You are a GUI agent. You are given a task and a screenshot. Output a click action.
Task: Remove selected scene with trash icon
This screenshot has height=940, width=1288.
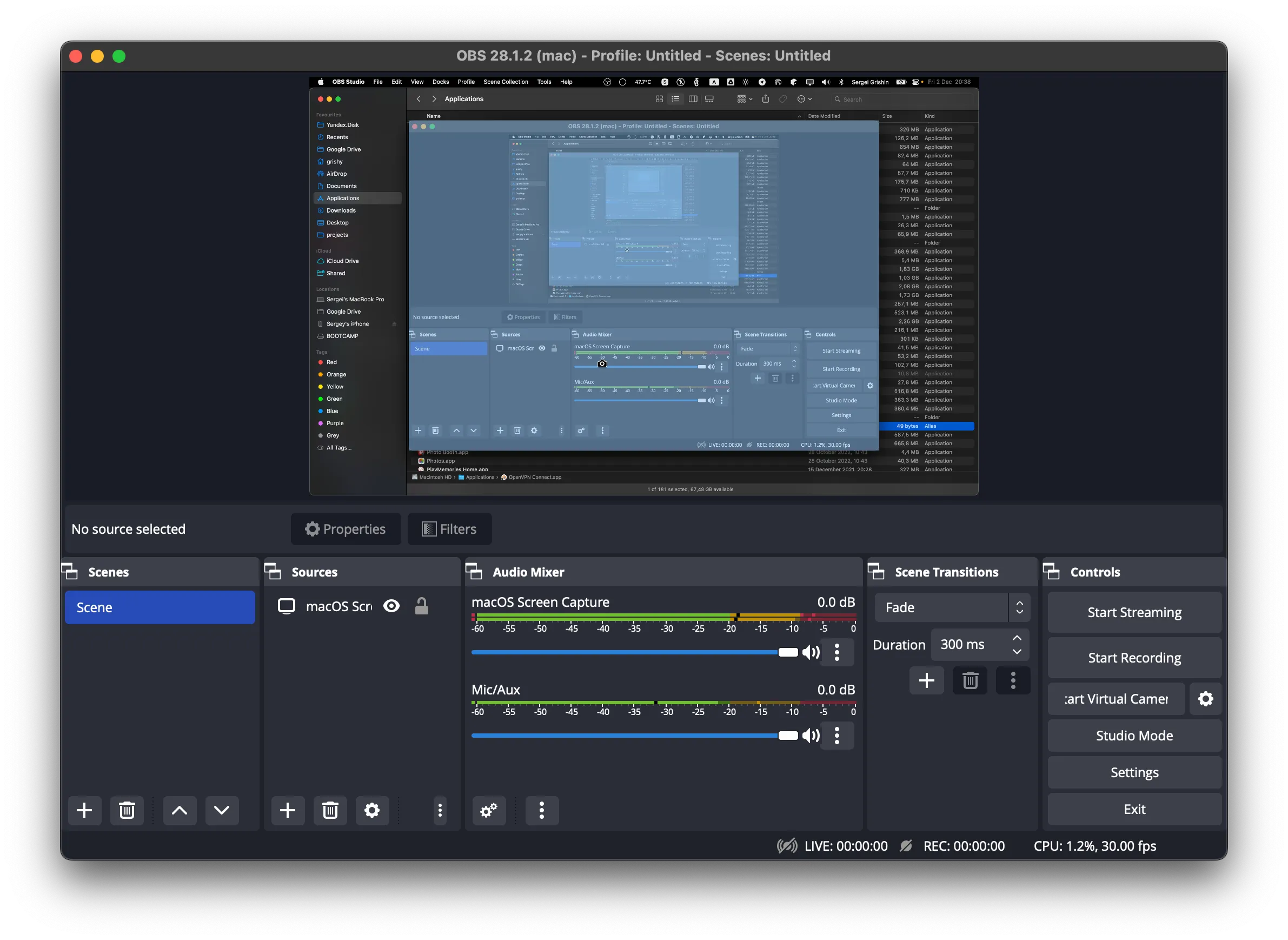point(127,810)
